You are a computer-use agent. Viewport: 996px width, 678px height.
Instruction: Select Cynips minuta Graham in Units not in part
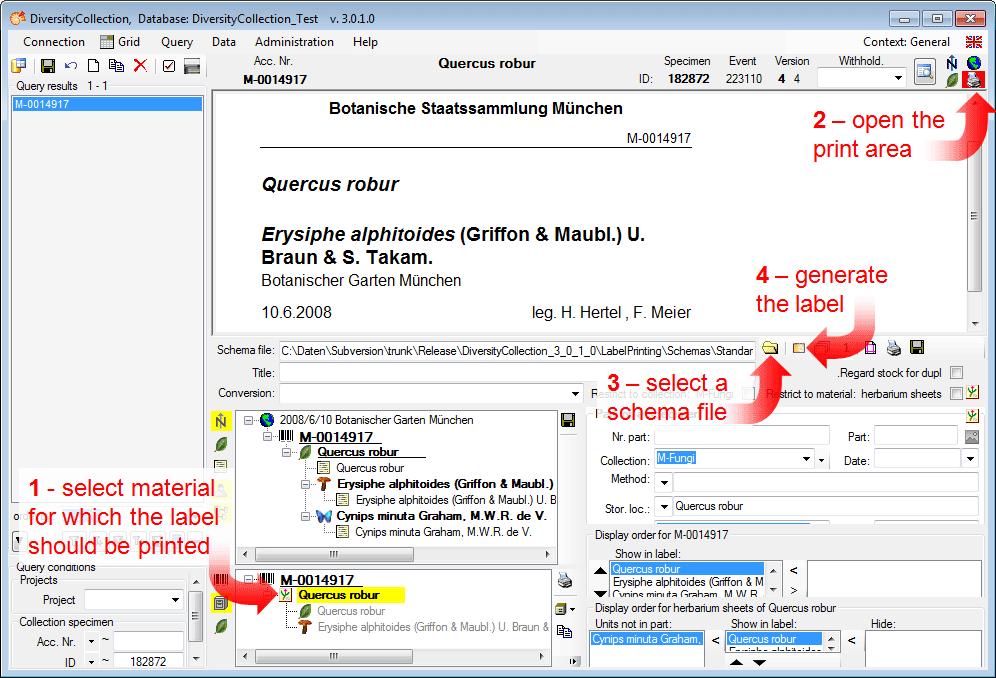pyautogui.click(x=647, y=639)
